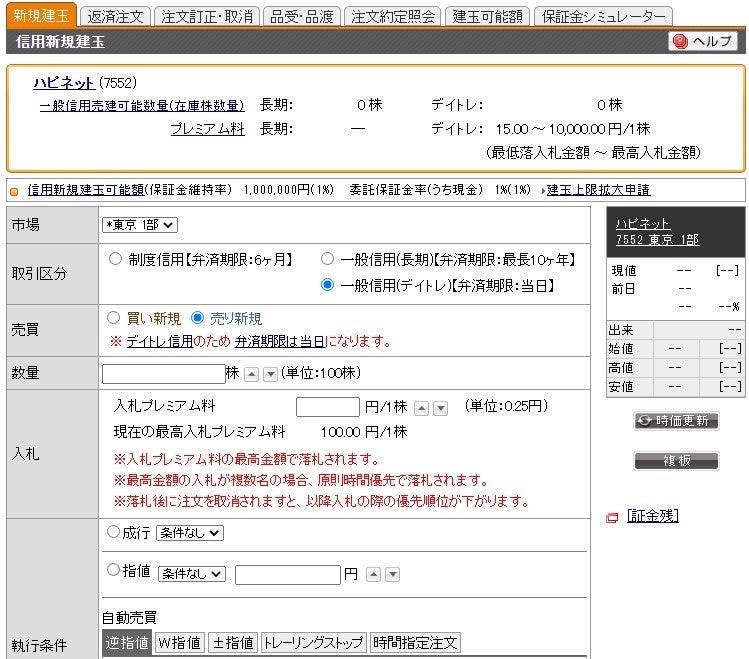The width and height of the screenshot is (749, 659).
Task: Select 成行 order radio button
Action: click(113, 531)
